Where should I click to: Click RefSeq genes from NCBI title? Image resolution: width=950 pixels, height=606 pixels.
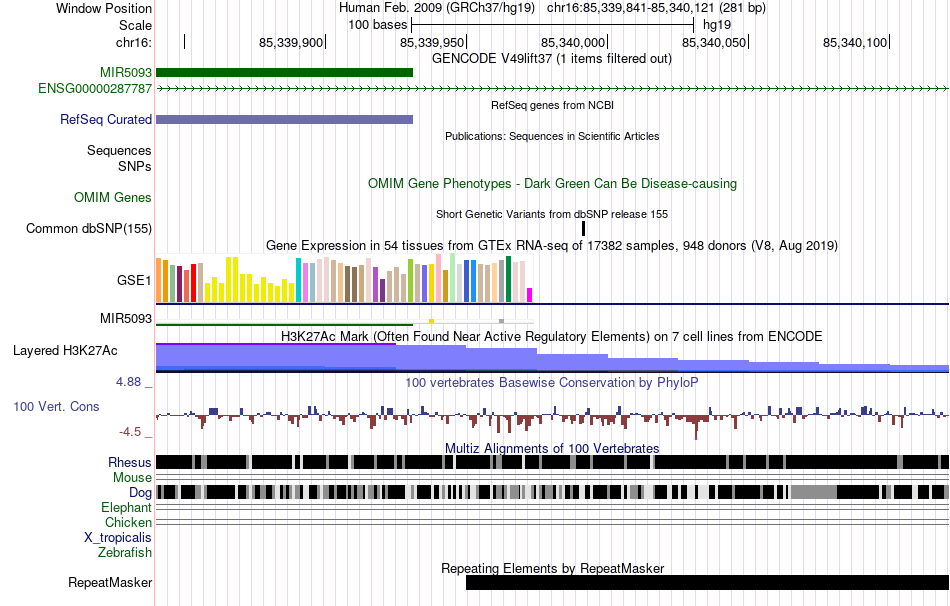(552, 105)
